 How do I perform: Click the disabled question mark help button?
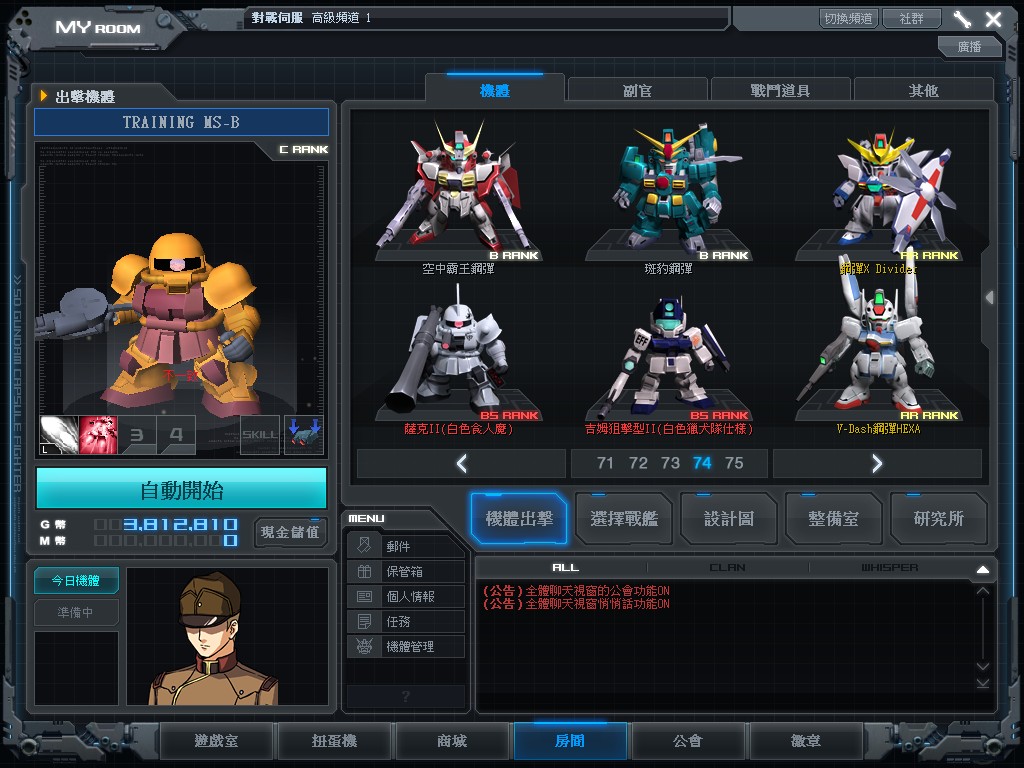(x=406, y=696)
